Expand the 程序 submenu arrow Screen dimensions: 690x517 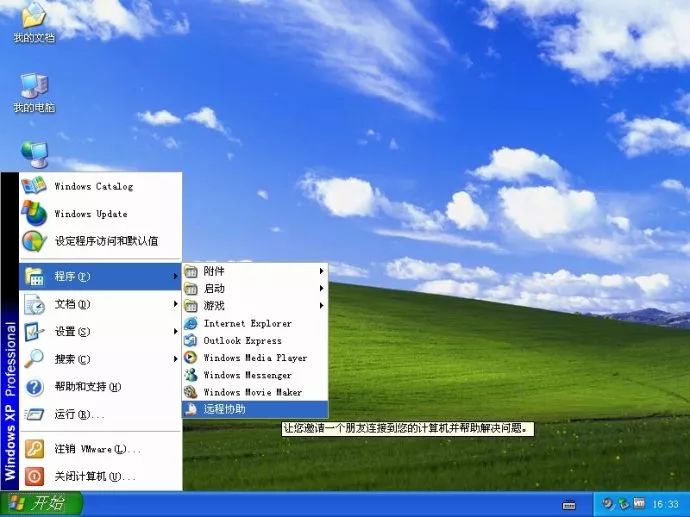175,276
